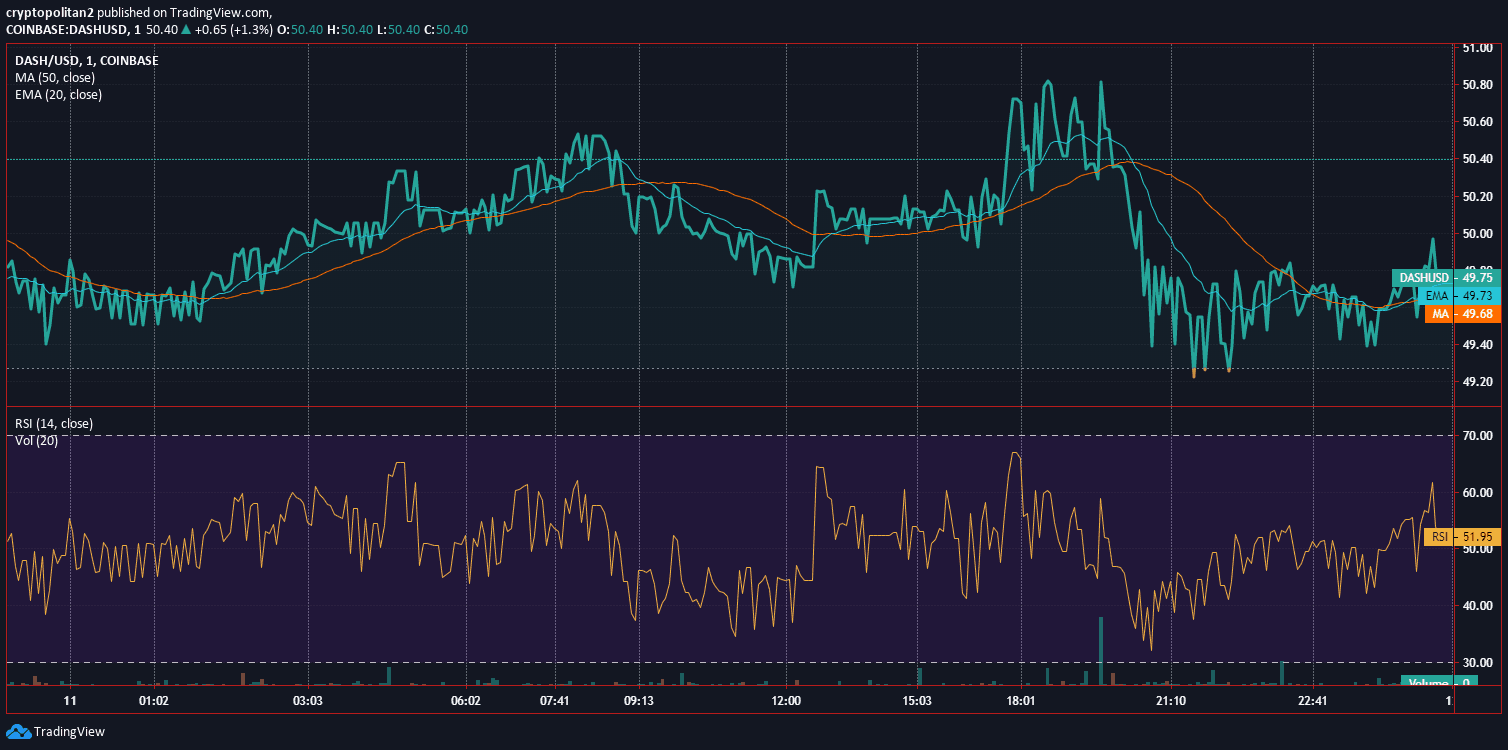Click the 49.40 price axis label

pyautogui.click(x=1478, y=345)
